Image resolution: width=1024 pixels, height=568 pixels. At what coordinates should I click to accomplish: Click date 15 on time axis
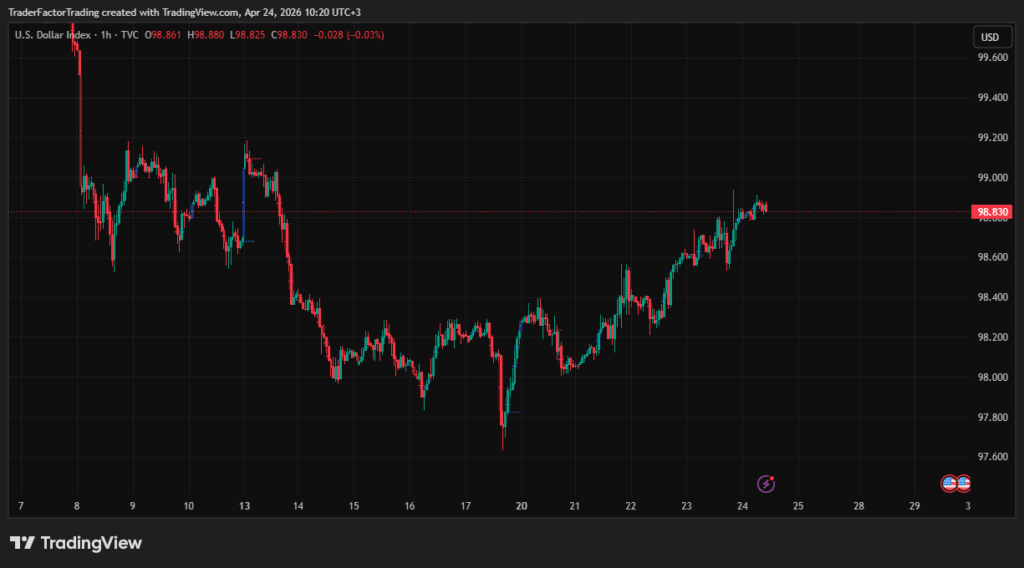pyautogui.click(x=354, y=506)
